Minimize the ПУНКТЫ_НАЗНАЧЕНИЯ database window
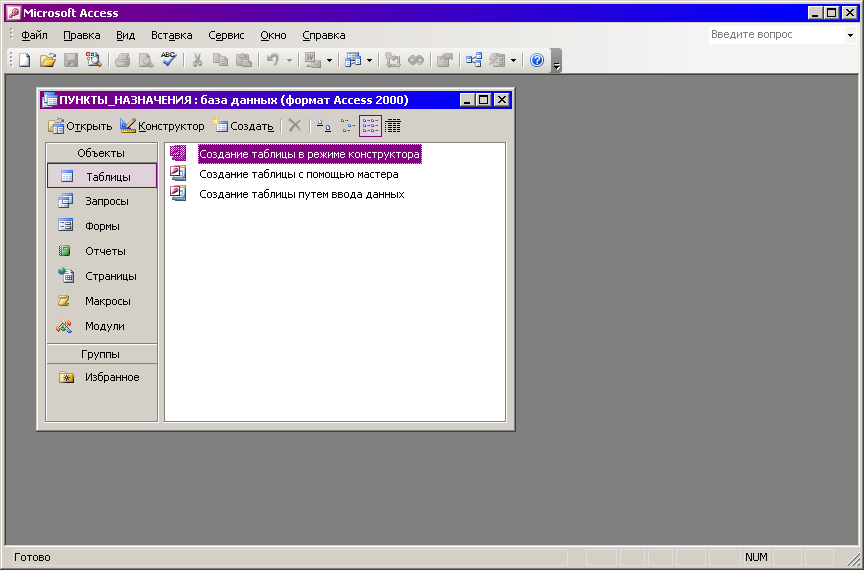This screenshot has width=864, height=570. (x=467, y=100)
